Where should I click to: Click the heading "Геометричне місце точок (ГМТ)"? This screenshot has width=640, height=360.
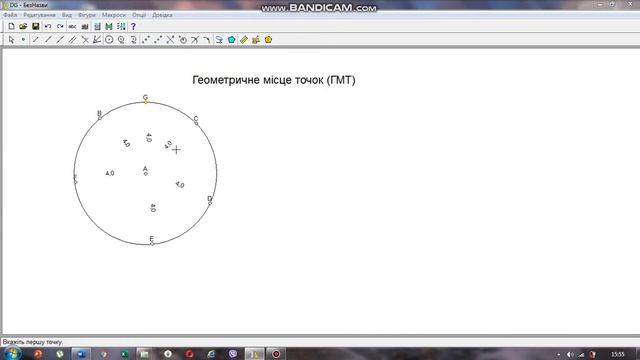(x=274, y=80)
